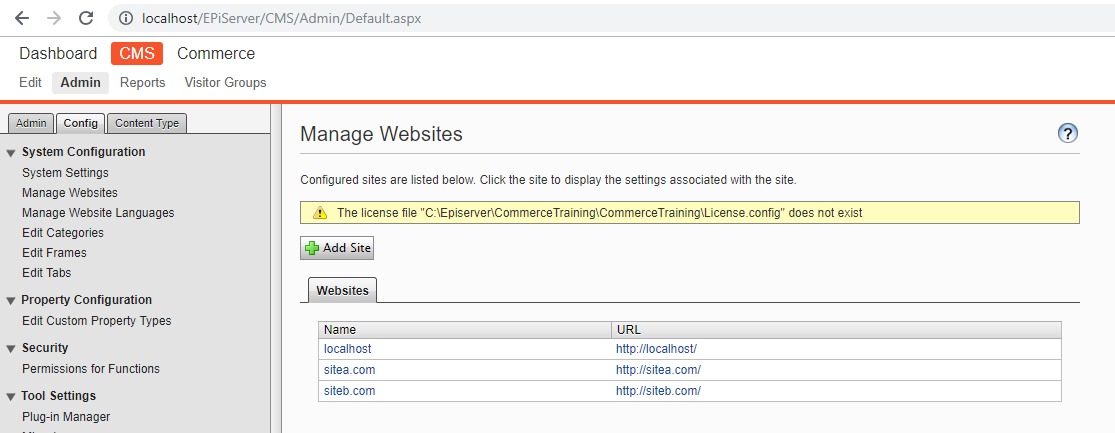Collapse the Tool Settings section

pos(11,397)
